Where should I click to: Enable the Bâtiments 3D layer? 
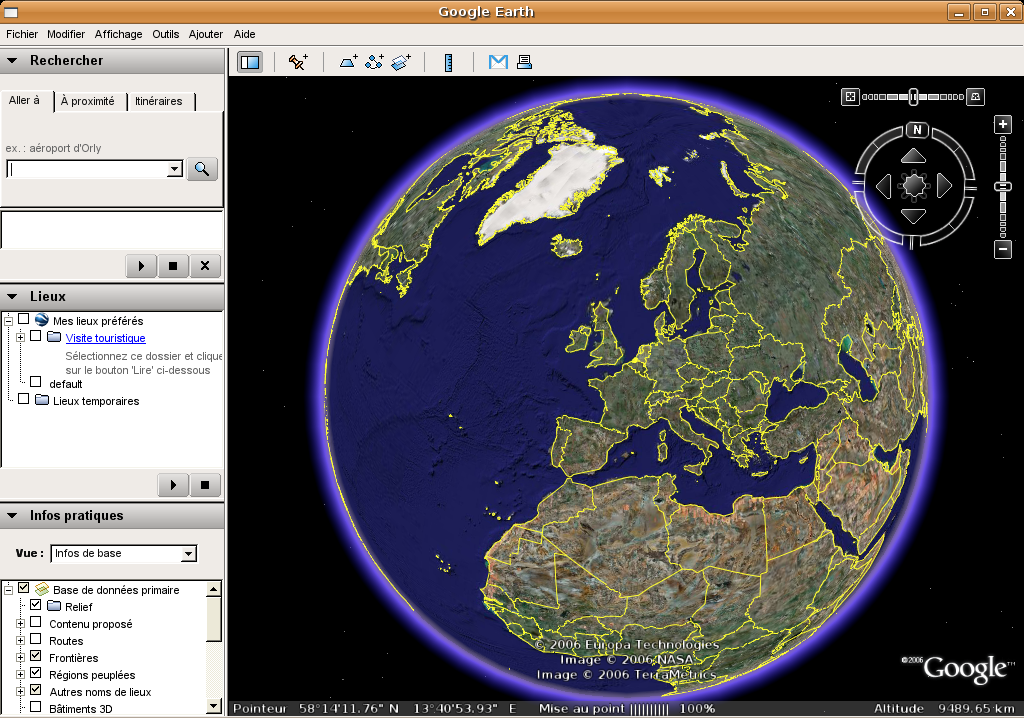tap(36, 707)
